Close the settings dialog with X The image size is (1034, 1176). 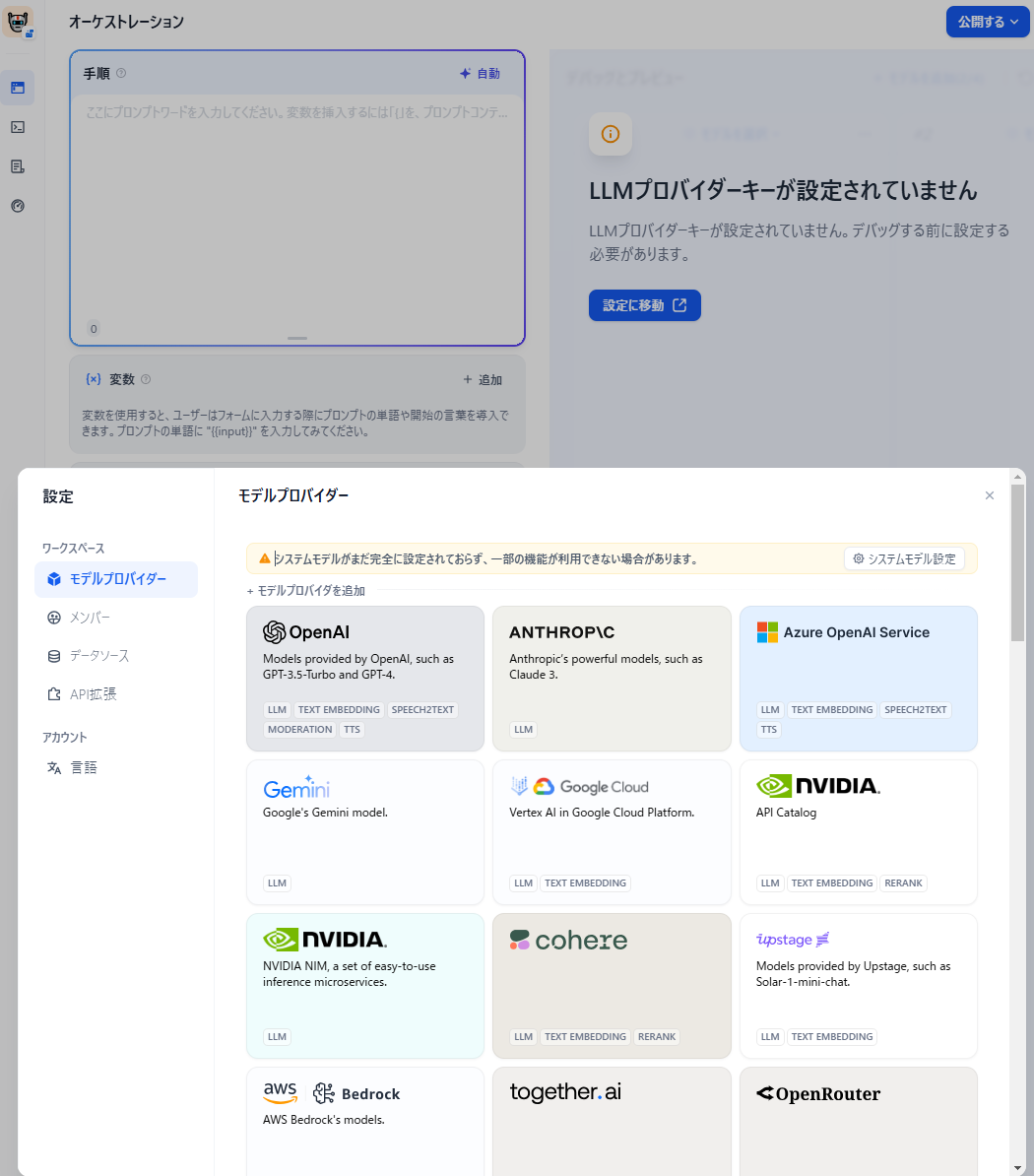(989, 495)
